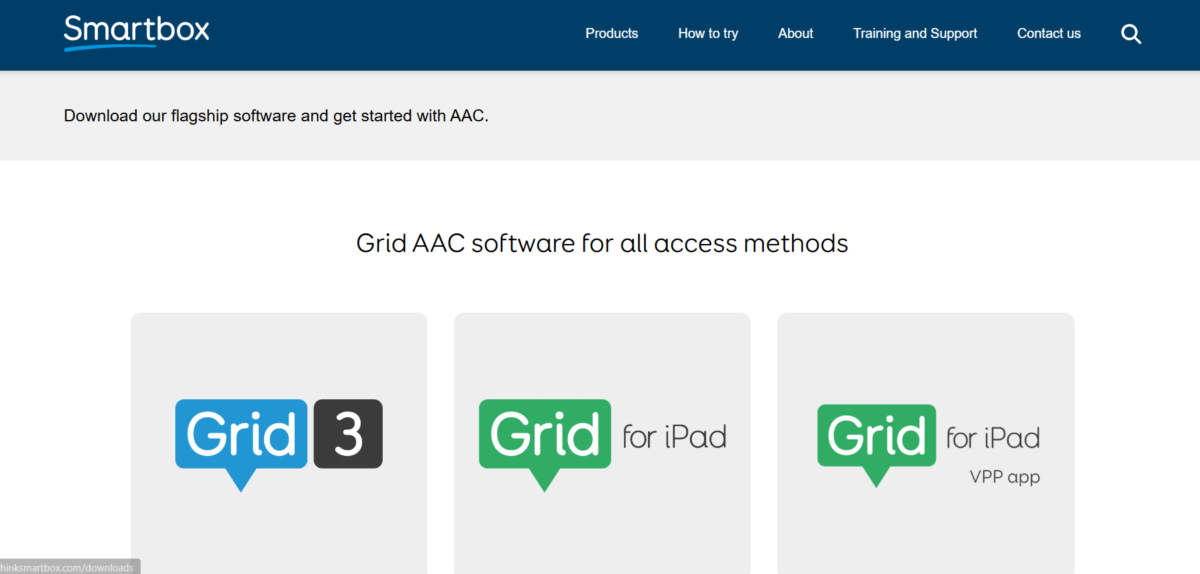Screen dimensions: 1200x574
Task: Open Training and Support menu
Action: click(x=915, y=34)
